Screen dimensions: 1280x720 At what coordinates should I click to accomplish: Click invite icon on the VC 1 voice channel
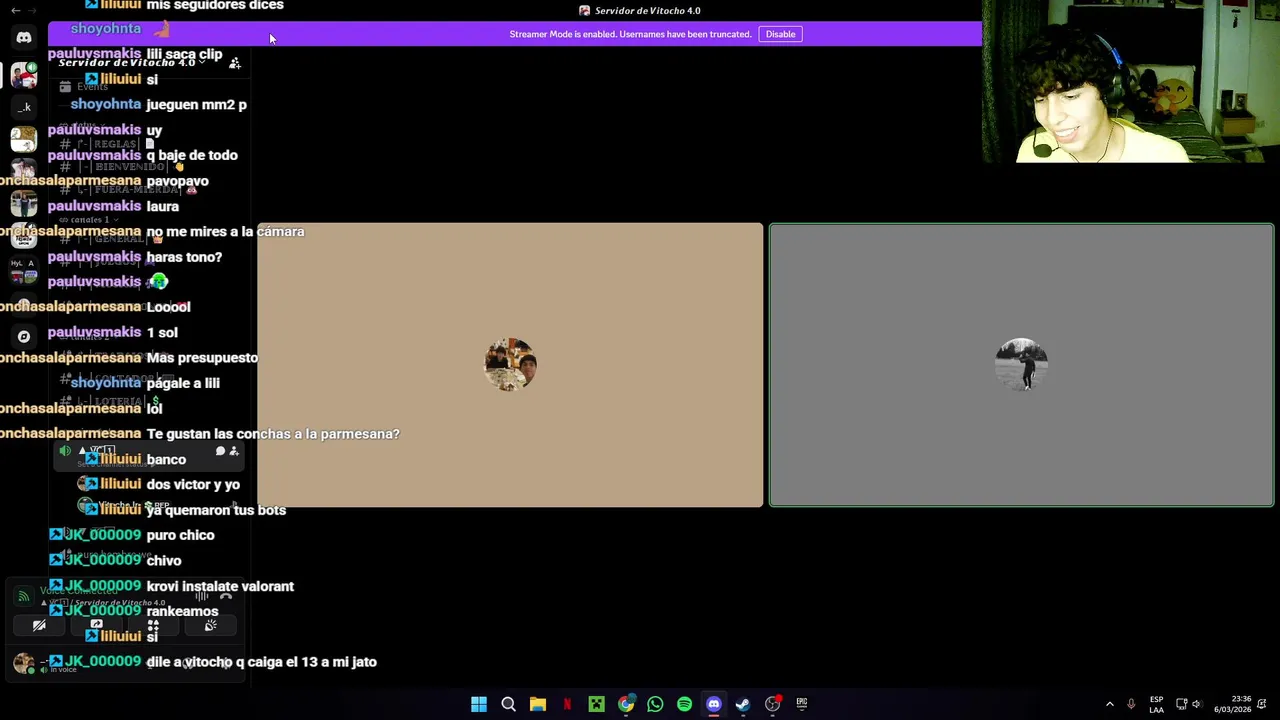click(x=234, y=452)
